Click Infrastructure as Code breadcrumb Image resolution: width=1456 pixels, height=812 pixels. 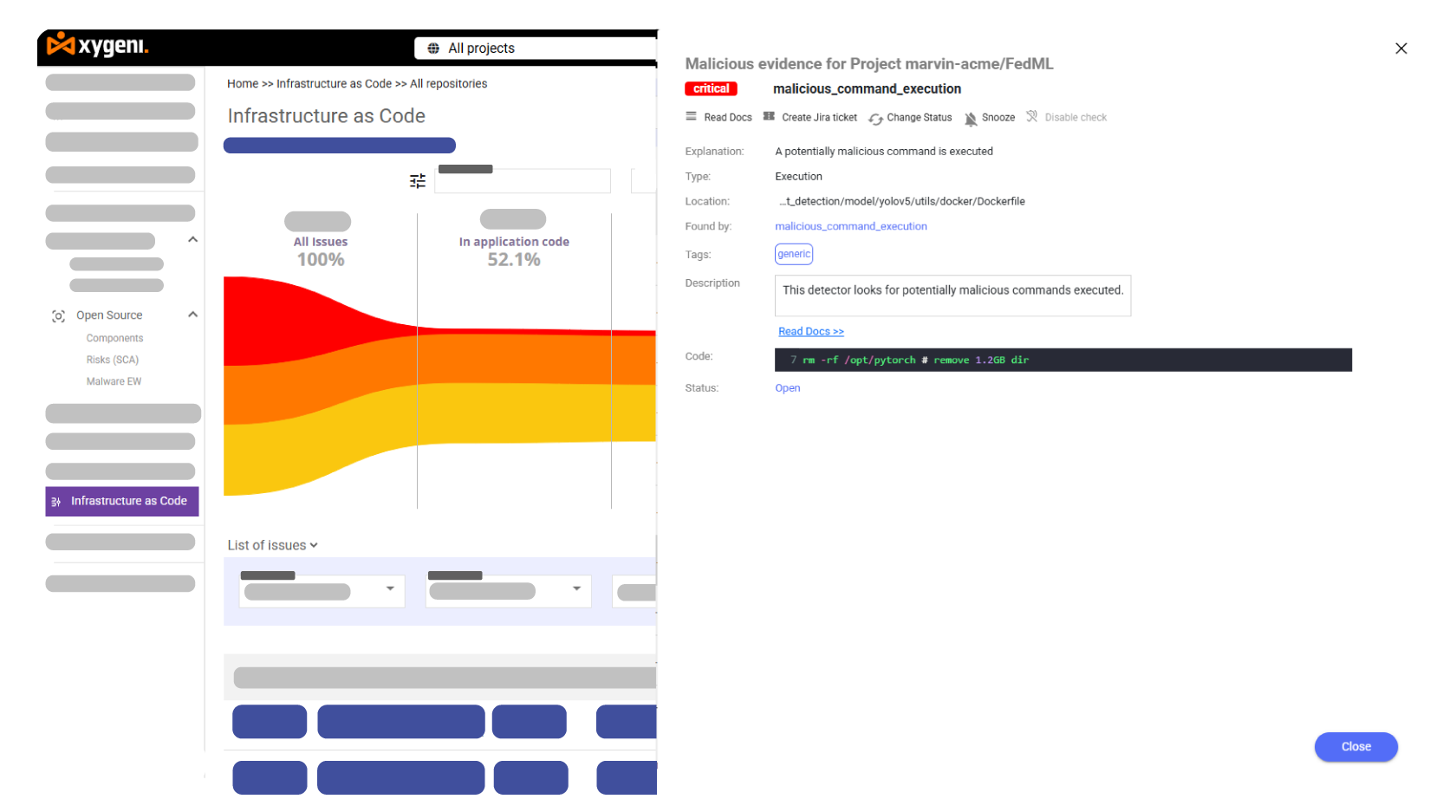(334, 84)
